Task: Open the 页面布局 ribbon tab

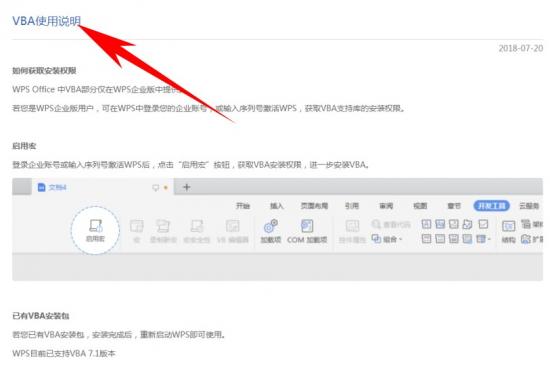Action: pyautogui.click(x=314, y=206)
